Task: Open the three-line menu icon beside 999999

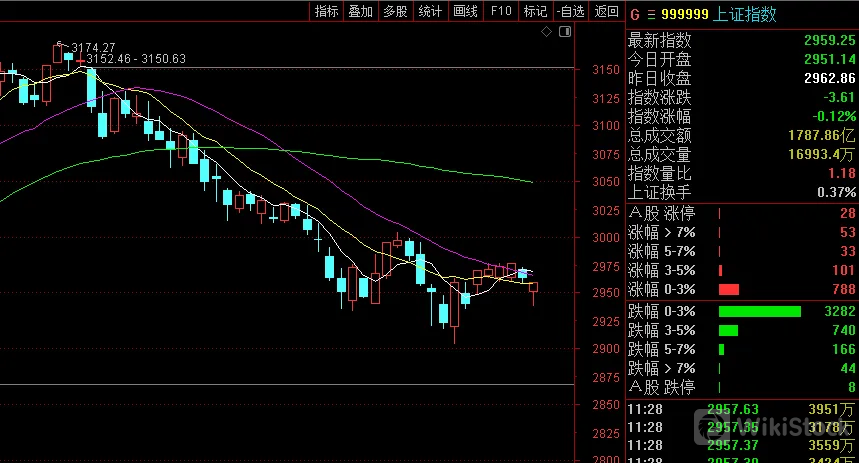Action: (649, 14)
